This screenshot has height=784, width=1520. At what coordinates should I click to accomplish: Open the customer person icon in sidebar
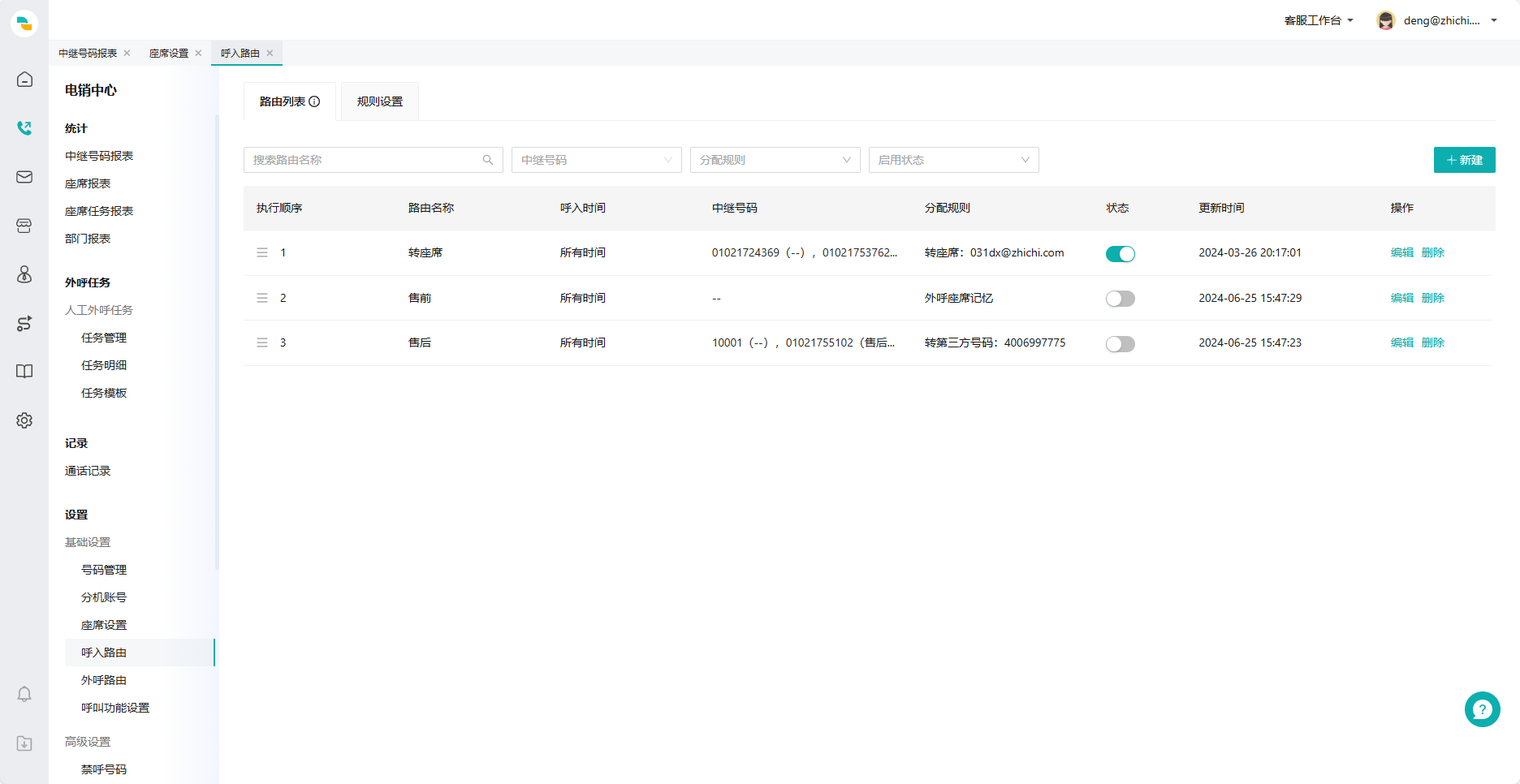[x=24, y=274]
